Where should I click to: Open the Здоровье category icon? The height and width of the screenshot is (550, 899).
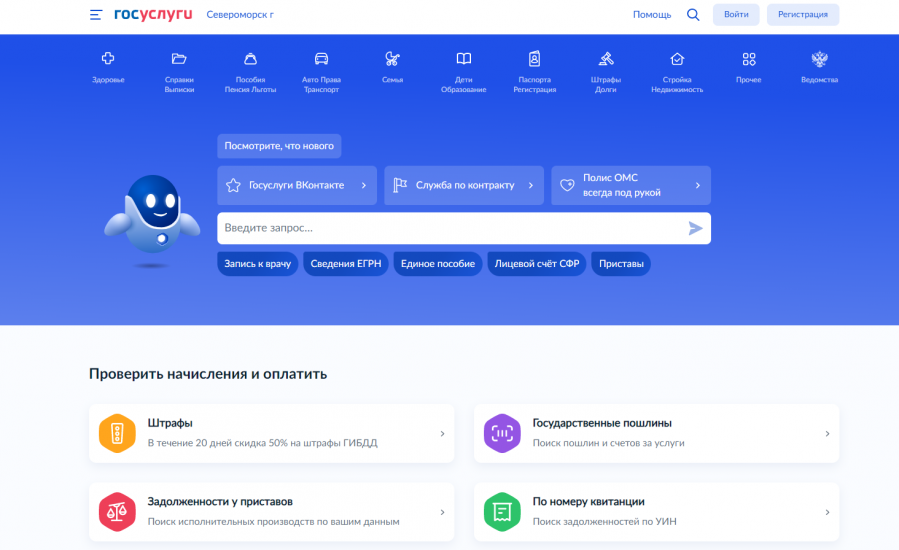click(x=108, y=58)
